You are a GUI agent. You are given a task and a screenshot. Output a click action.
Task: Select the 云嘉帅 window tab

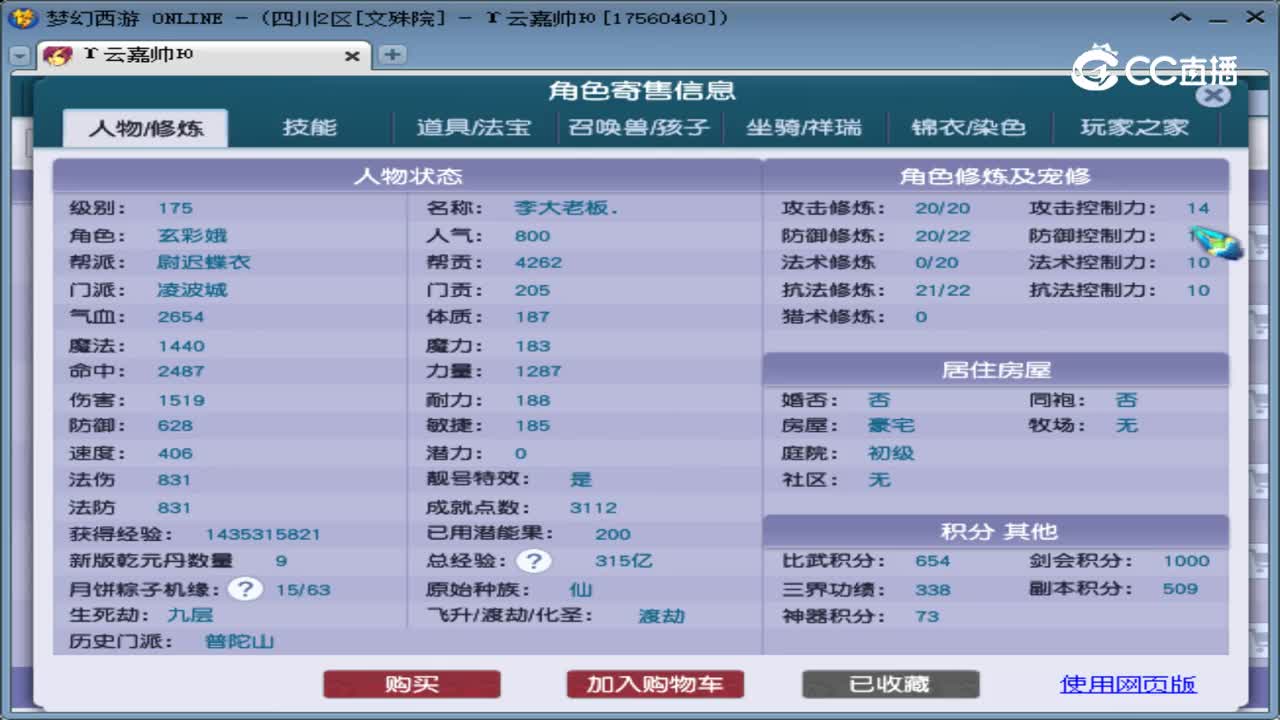[x=204, y=56]
